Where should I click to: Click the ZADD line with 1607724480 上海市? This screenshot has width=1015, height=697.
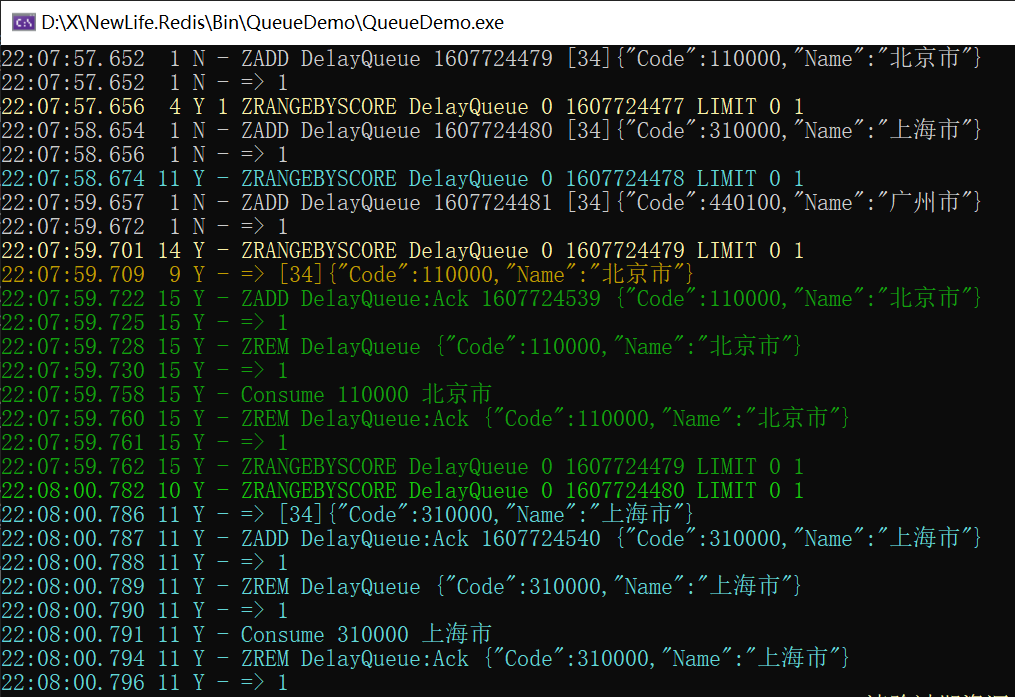(491, 131)
